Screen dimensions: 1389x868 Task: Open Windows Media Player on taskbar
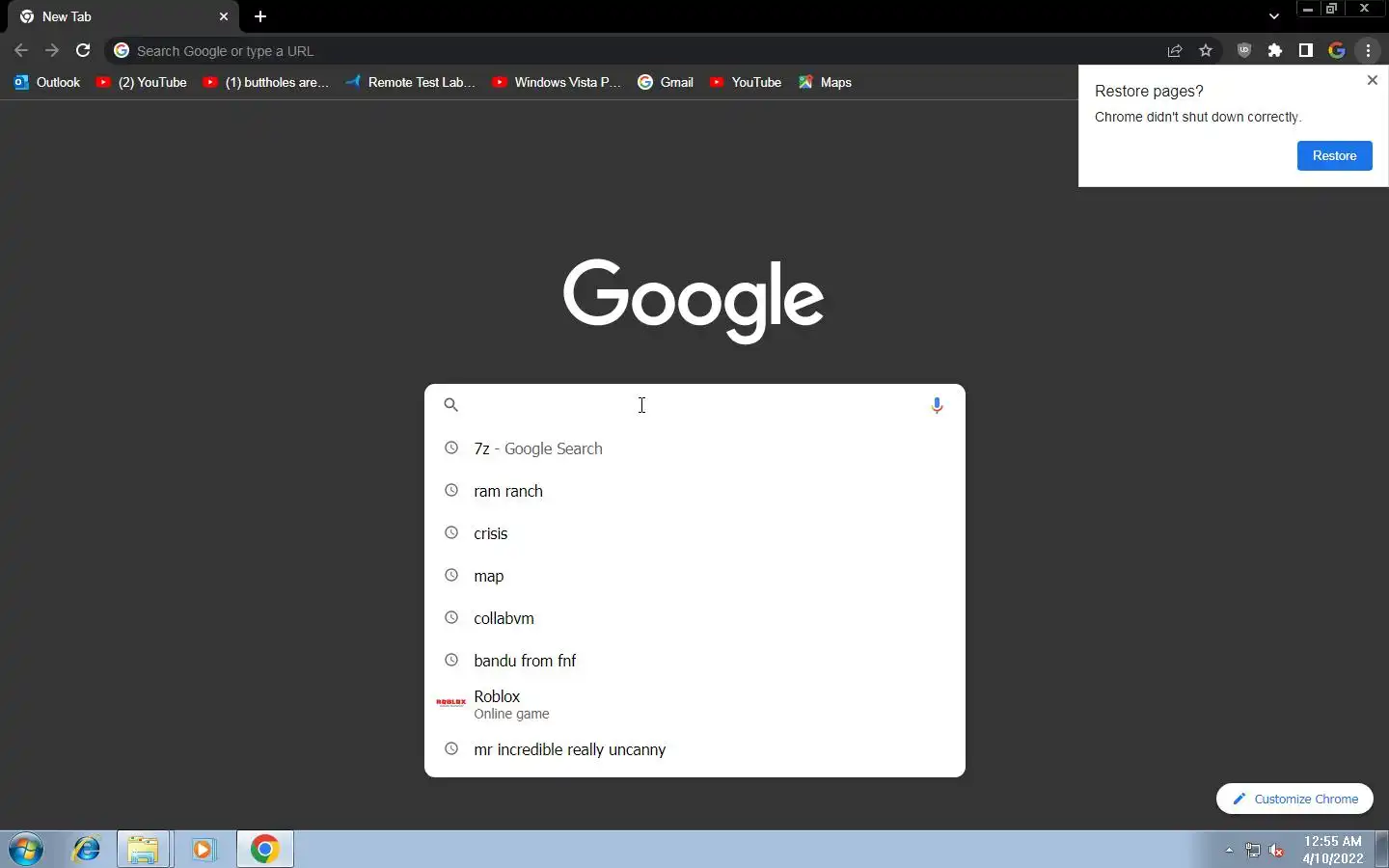coord(204,850)
